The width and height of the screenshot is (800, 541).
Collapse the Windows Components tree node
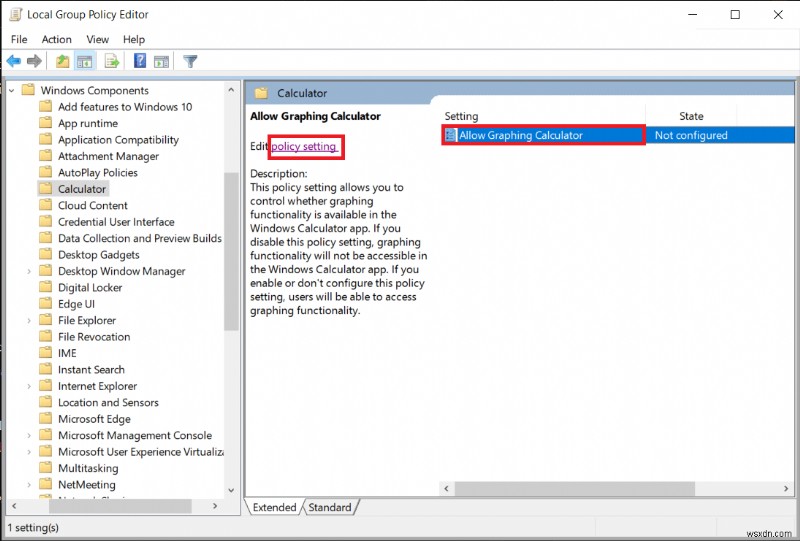pos(11,91)
